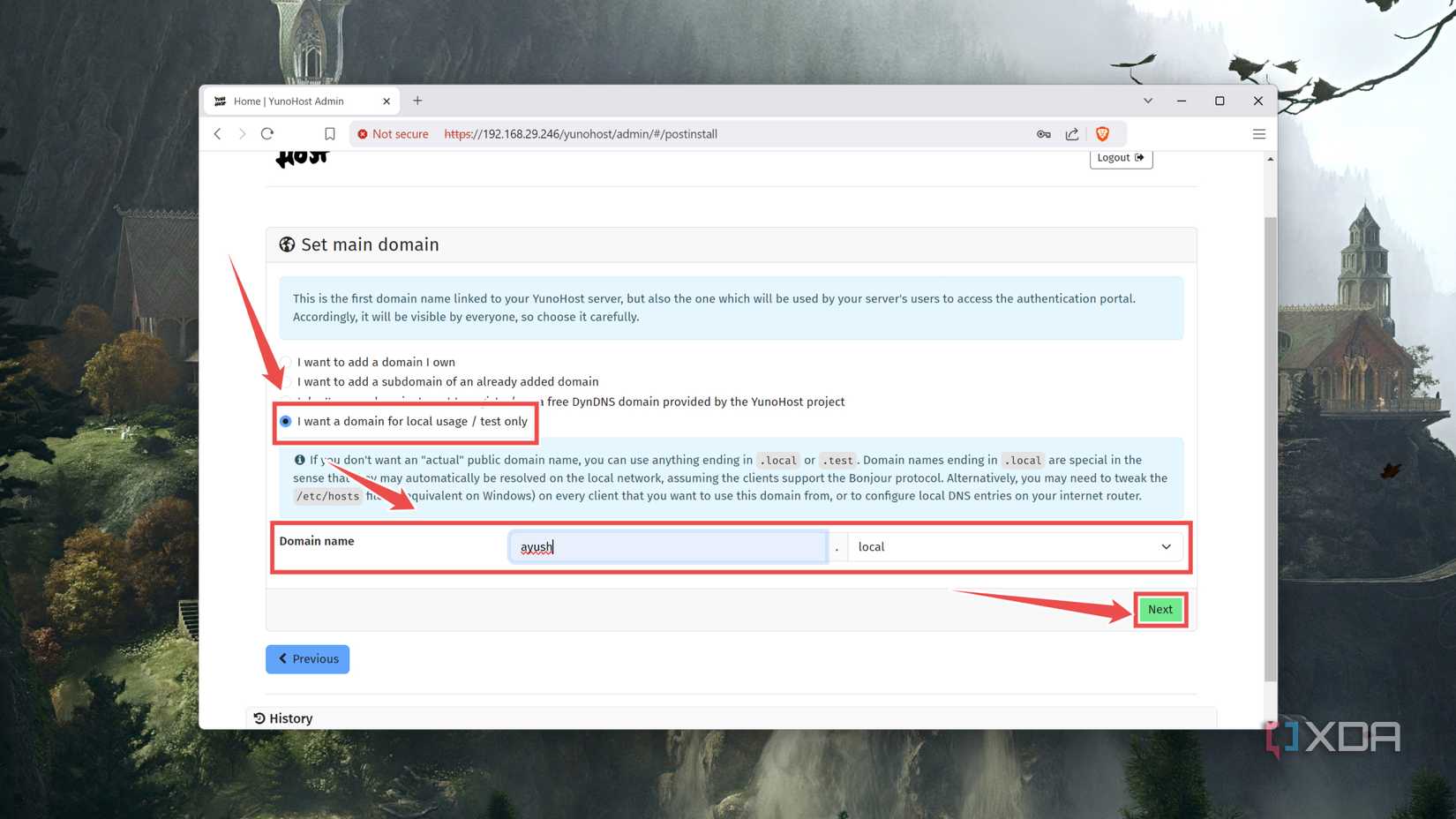Close the YunoHost Admin tab
This screenshot has width=1456, height=819.
pos(387,101)
